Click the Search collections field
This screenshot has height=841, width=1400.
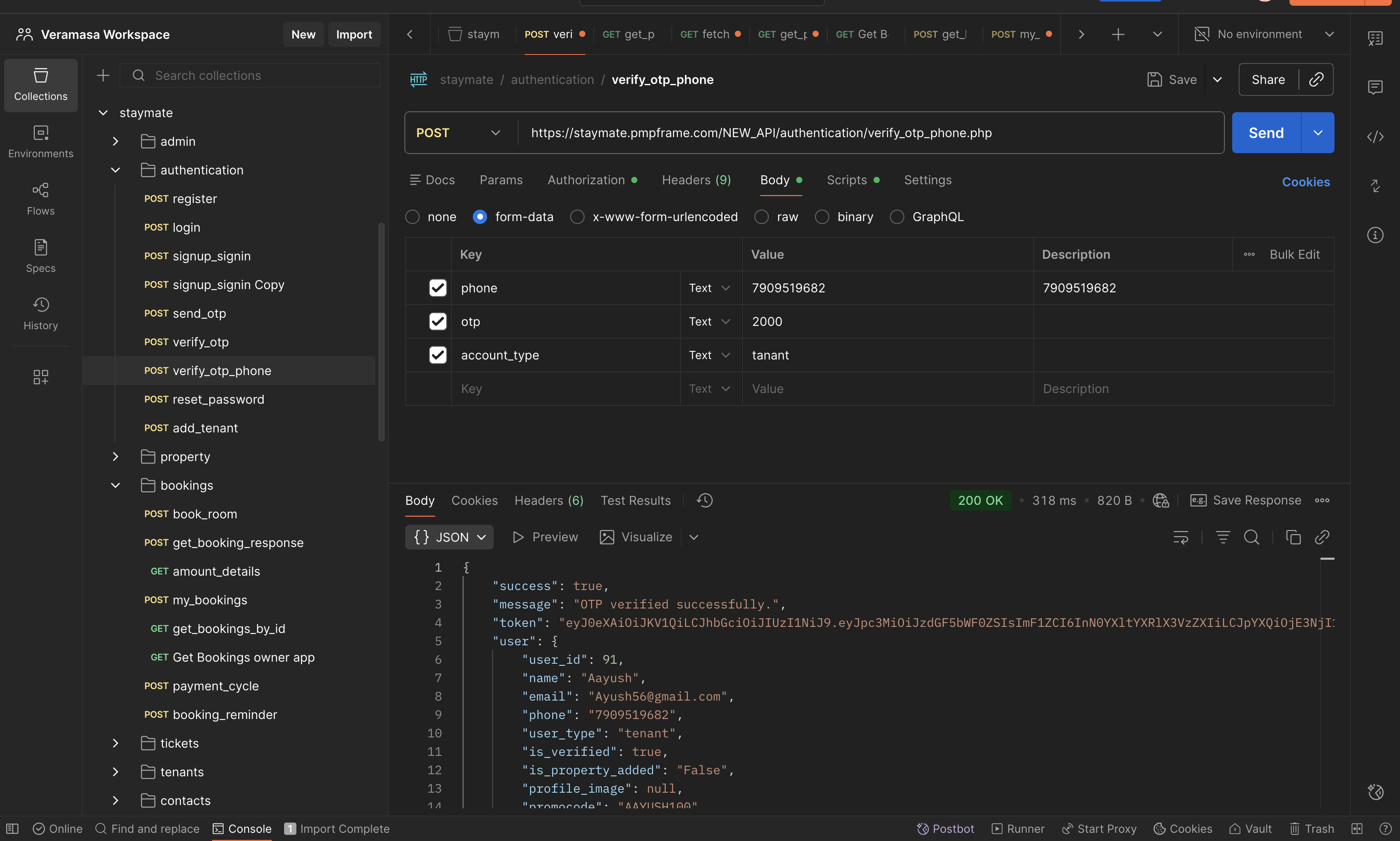tap(249, 75)
